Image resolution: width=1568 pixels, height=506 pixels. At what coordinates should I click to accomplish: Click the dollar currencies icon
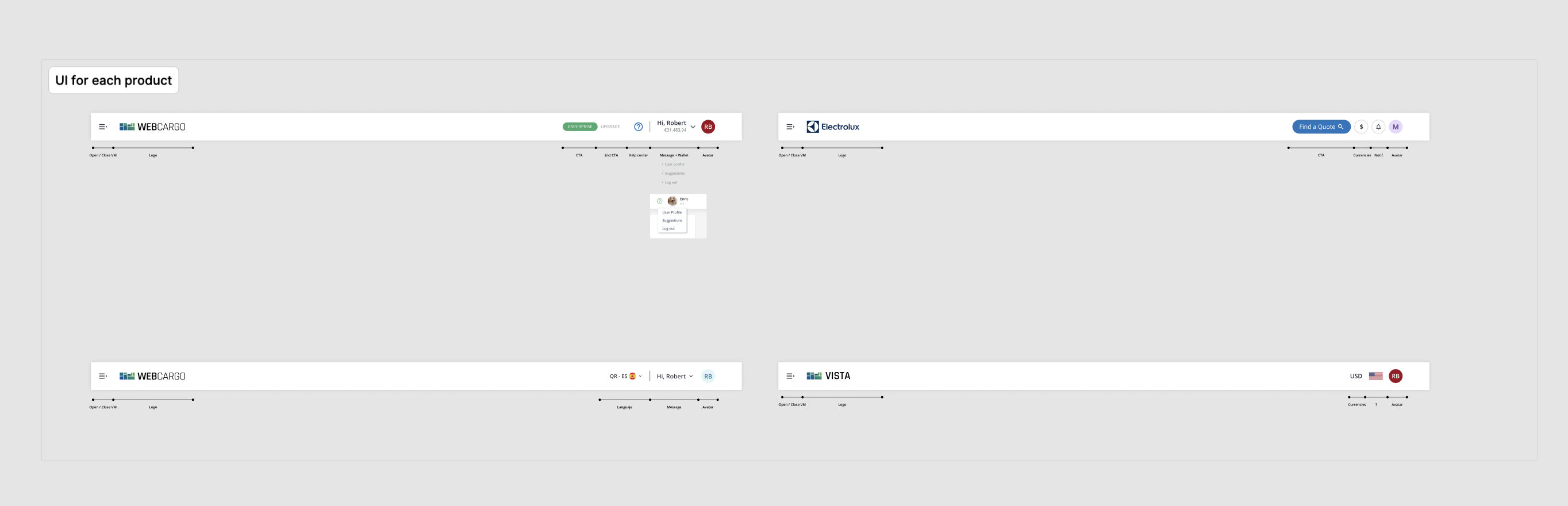coord(1361,126)
